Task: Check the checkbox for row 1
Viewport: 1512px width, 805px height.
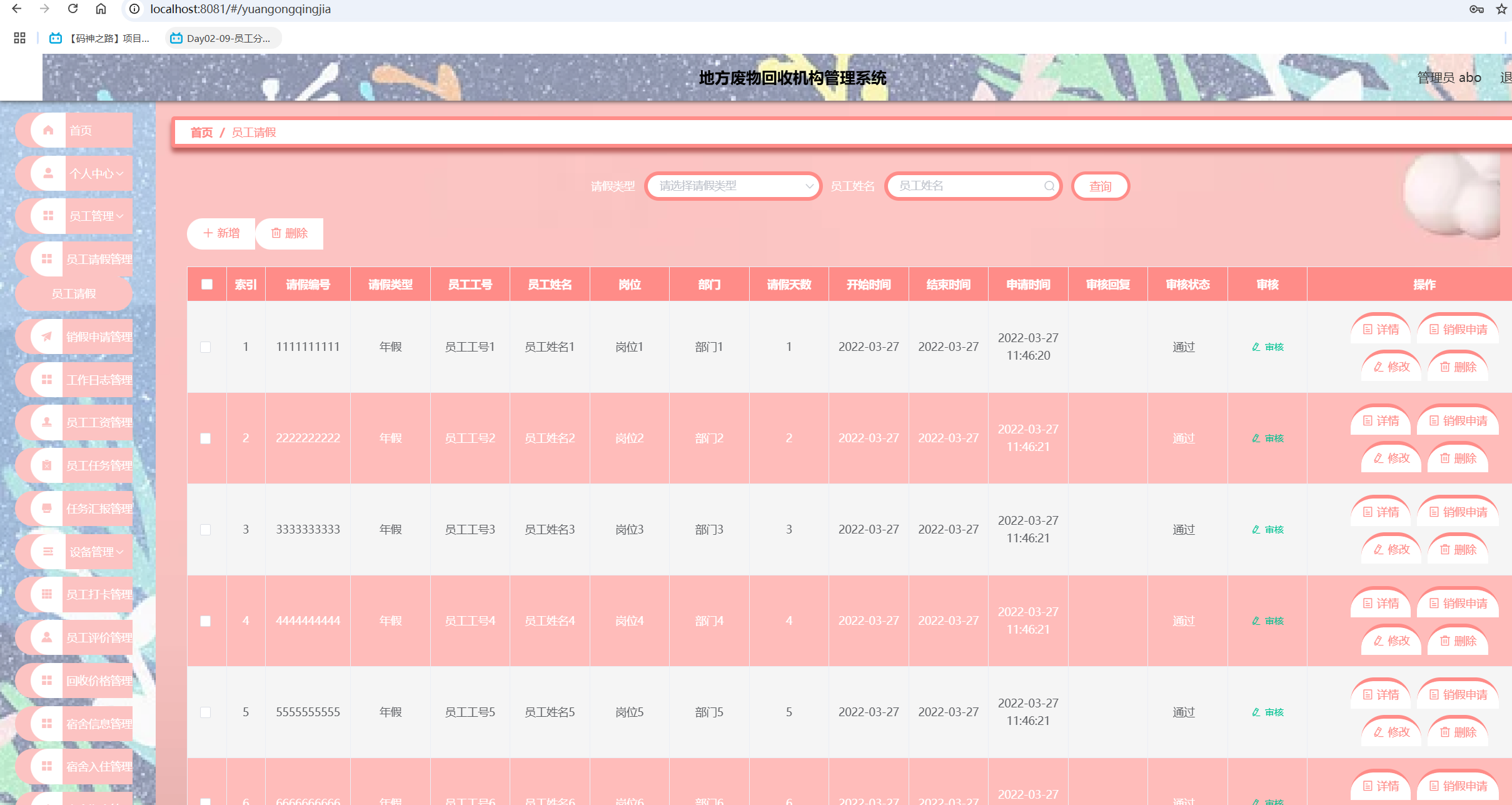Action: pos(206,347)
